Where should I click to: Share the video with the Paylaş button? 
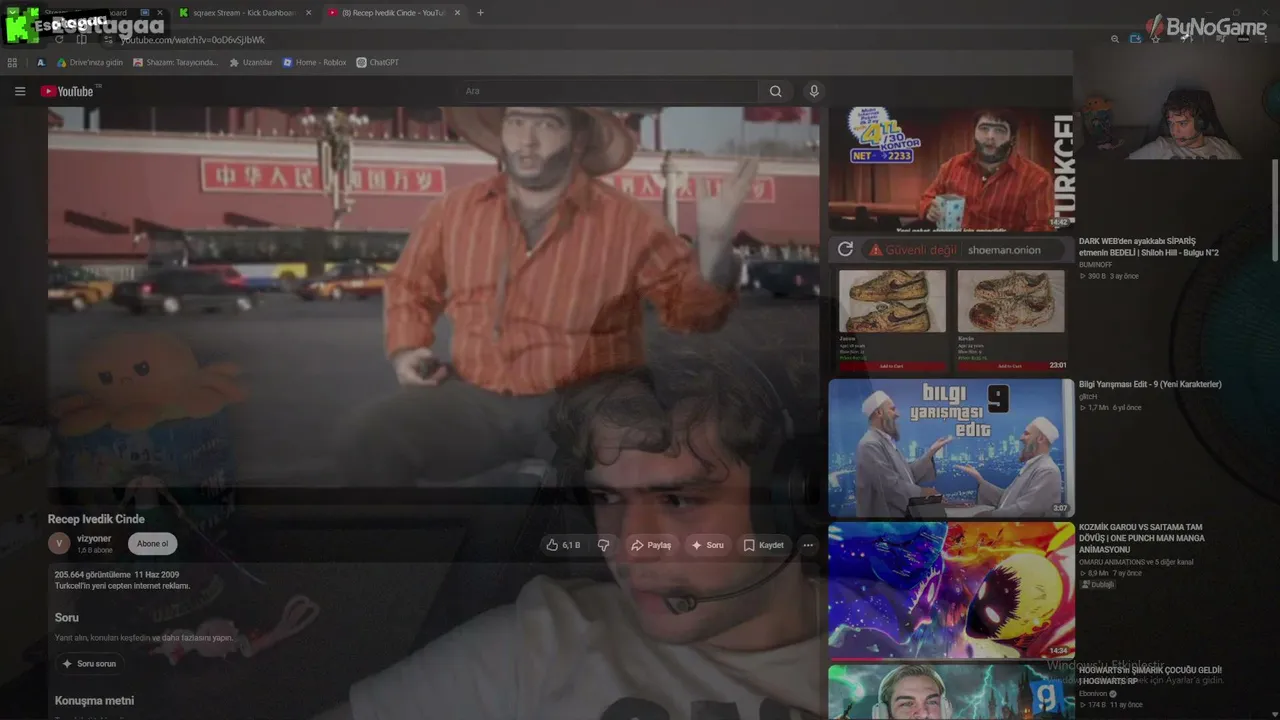click(x=651, y=545)
